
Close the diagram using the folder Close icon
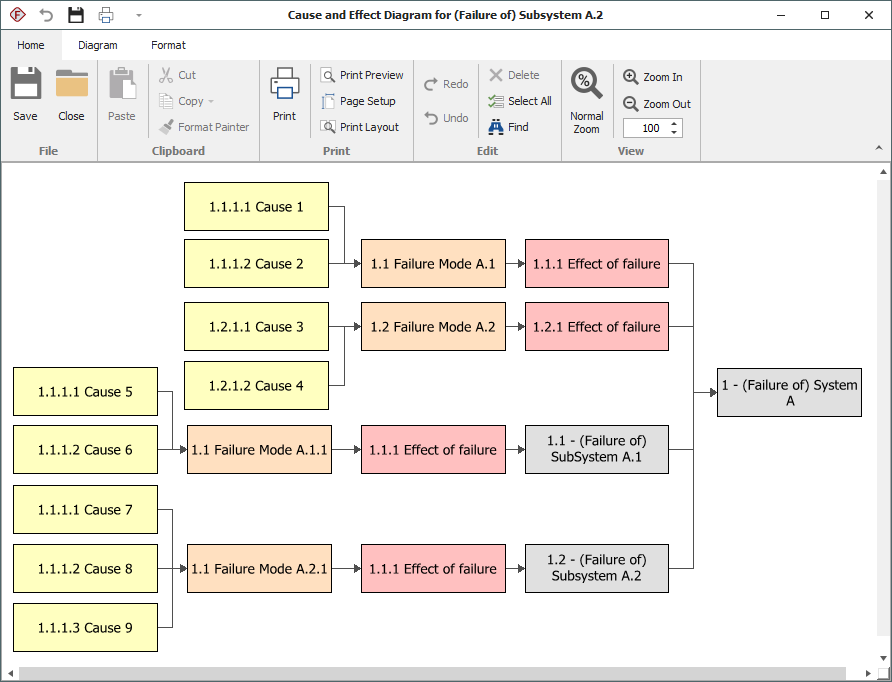click(71, 86)
